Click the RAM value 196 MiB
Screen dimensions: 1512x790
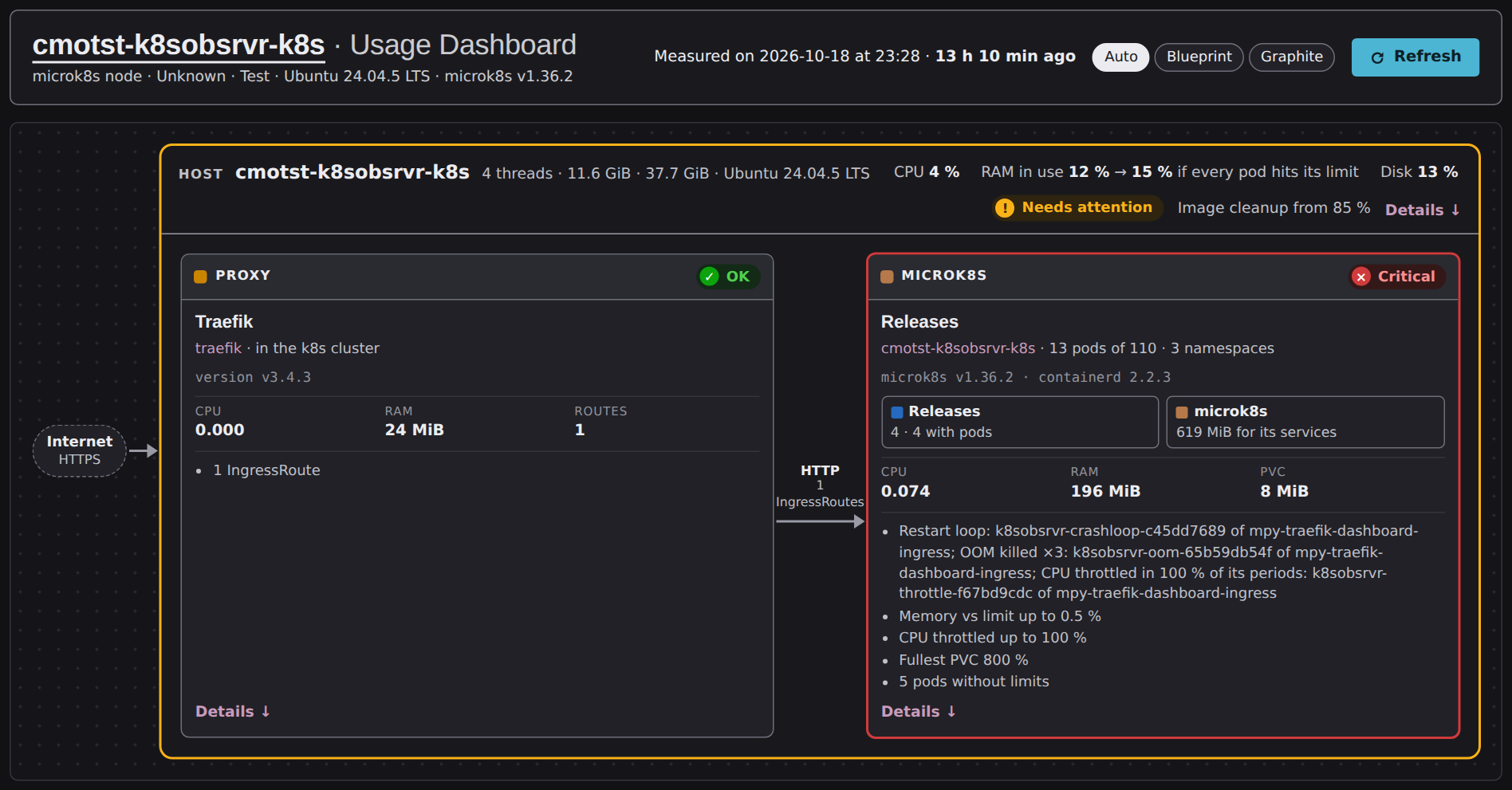click(1105, 491)
